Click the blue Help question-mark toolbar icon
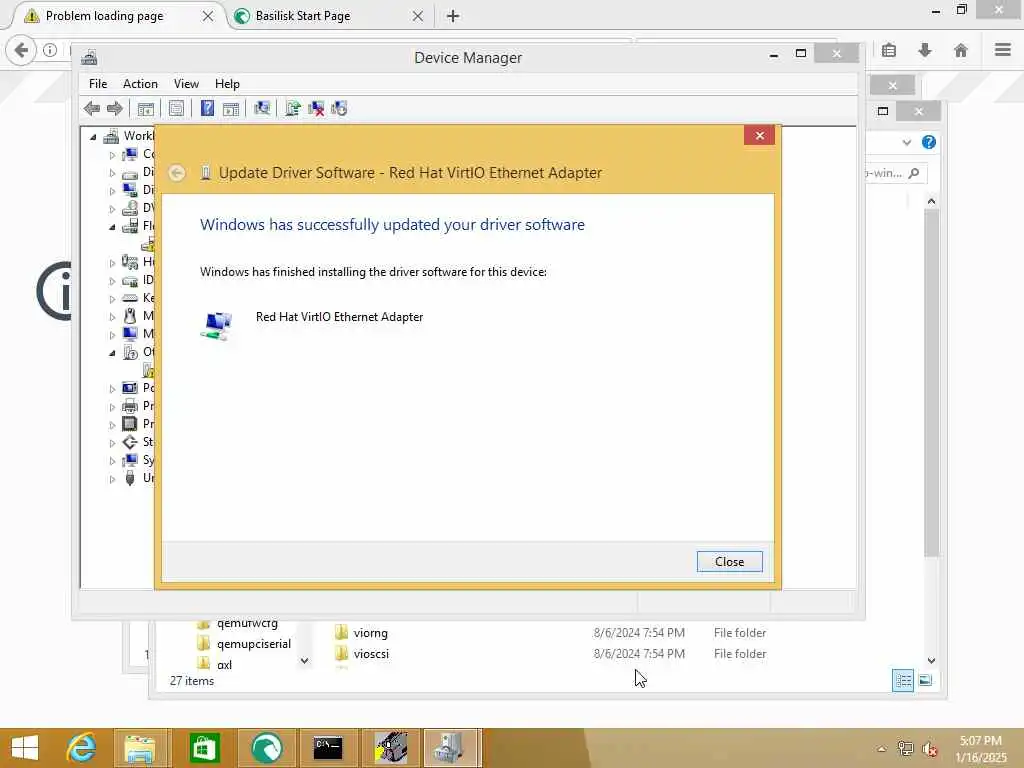 tap(207, 108)
